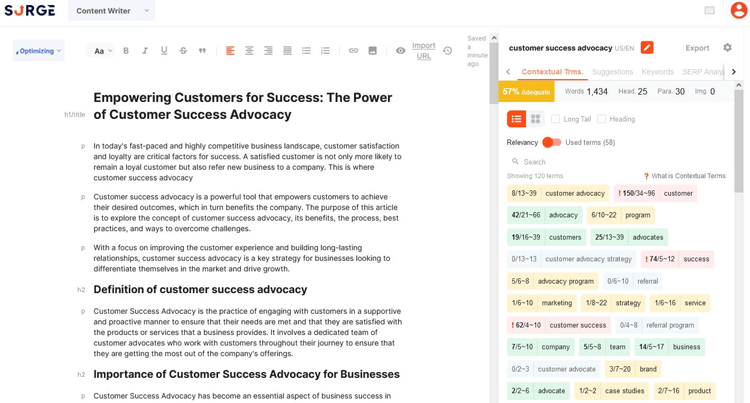Expand the Optimizing status dropdown
Viewport: 750px width, 403px height.
[38, 51]
